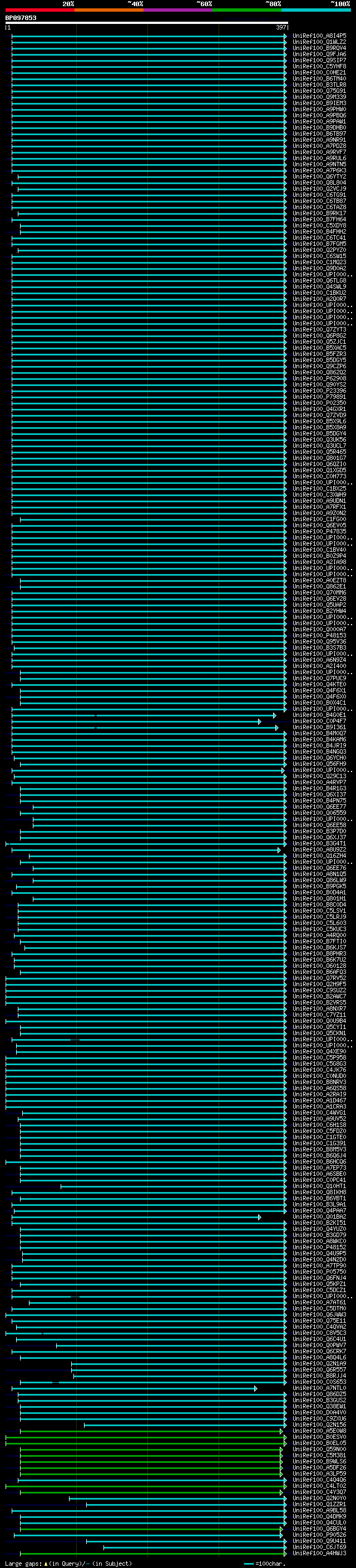Image resolution: width=356 pixels, height=1568 pixels.
Task: Select hit UniRef100_B0X4C1
Action: (319, 703)
